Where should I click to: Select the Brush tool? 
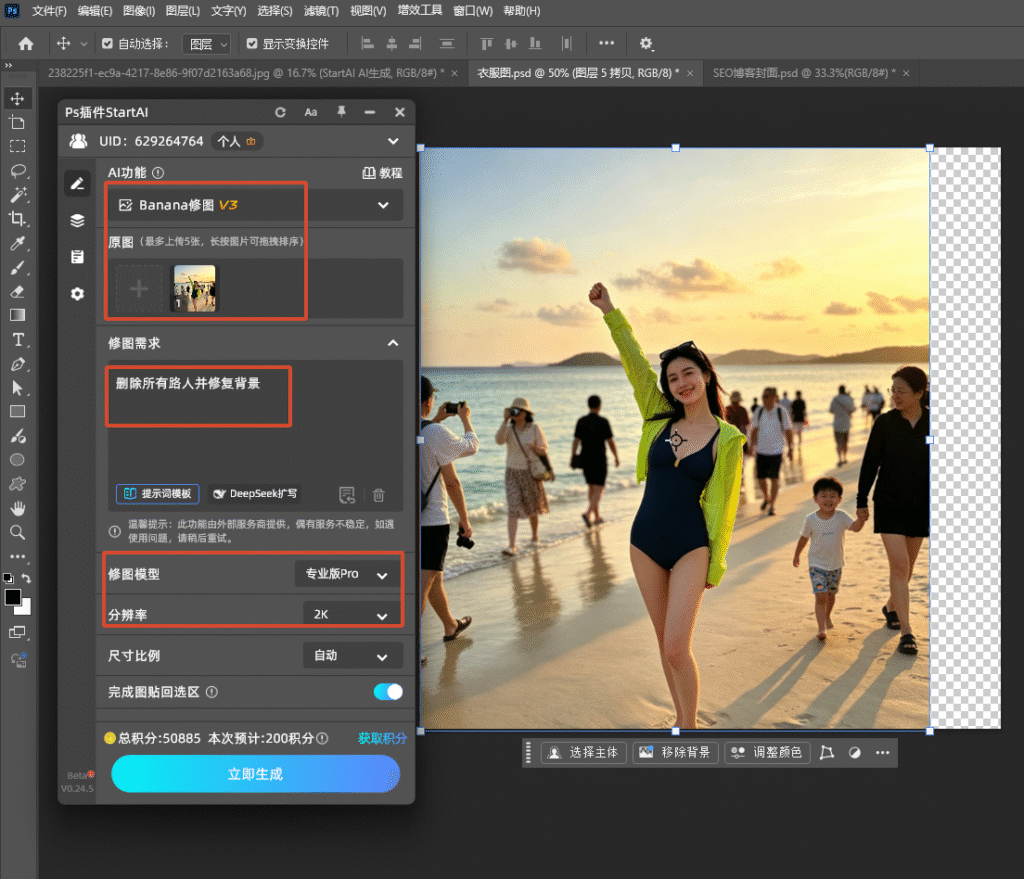tap(18, 268)
